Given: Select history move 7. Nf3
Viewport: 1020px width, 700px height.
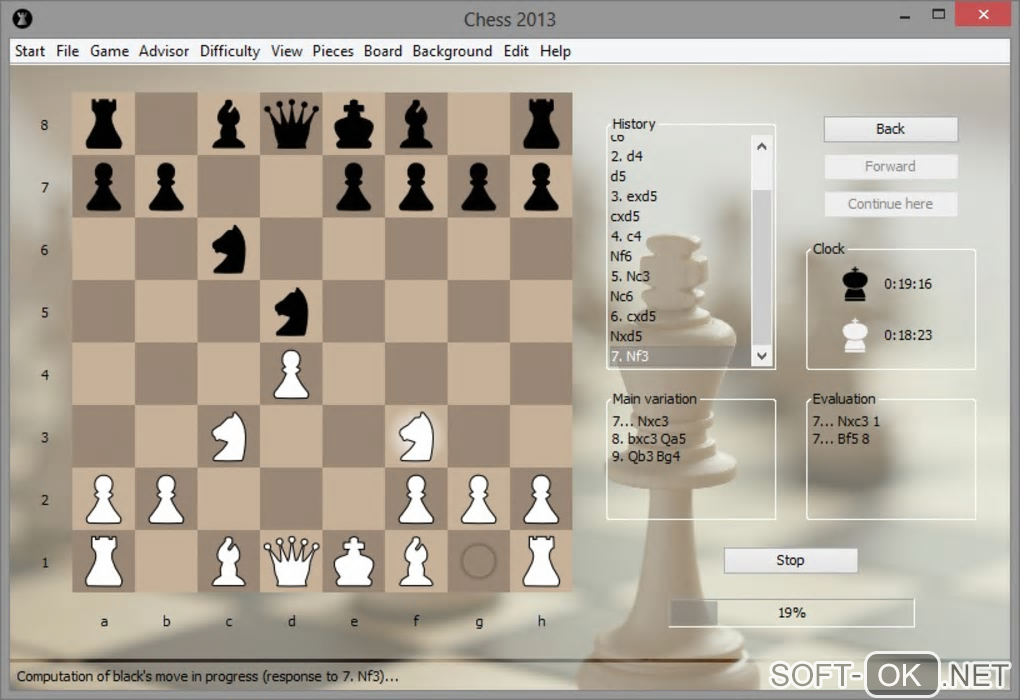Looking at the screenshot, I should point(680,356).
